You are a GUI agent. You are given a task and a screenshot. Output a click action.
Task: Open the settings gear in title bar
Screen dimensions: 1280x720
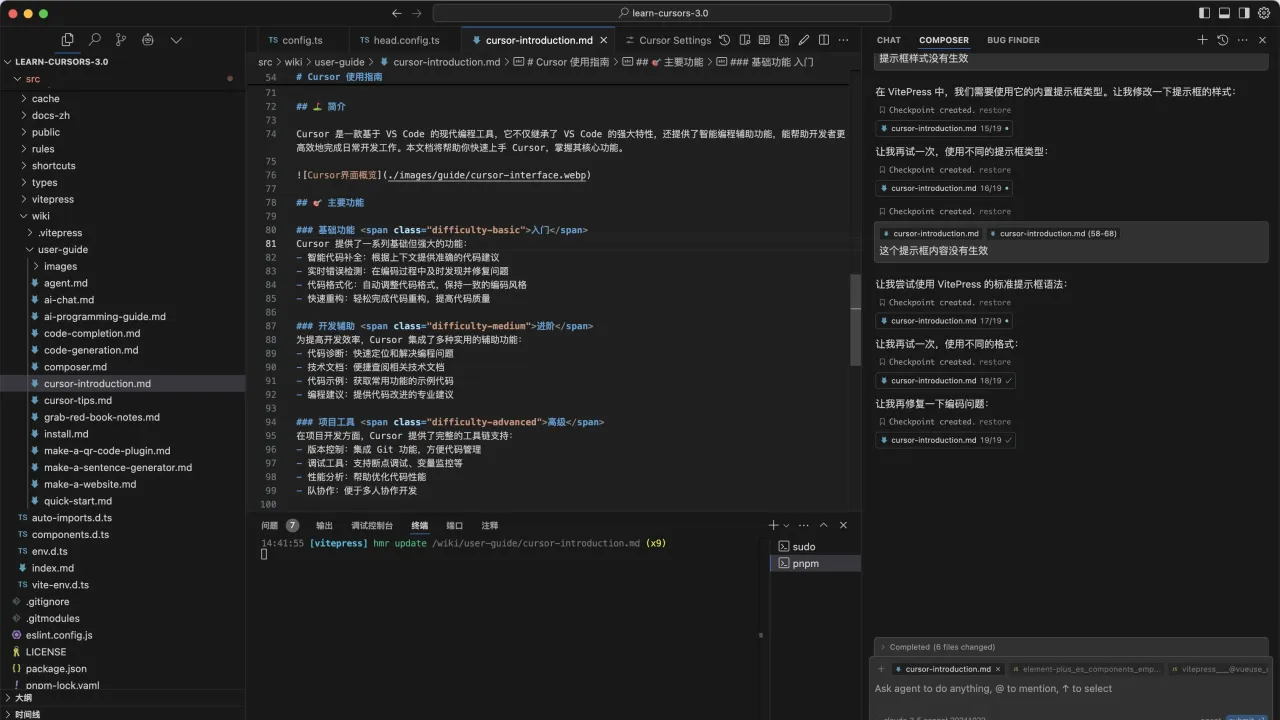[1264, 13]
